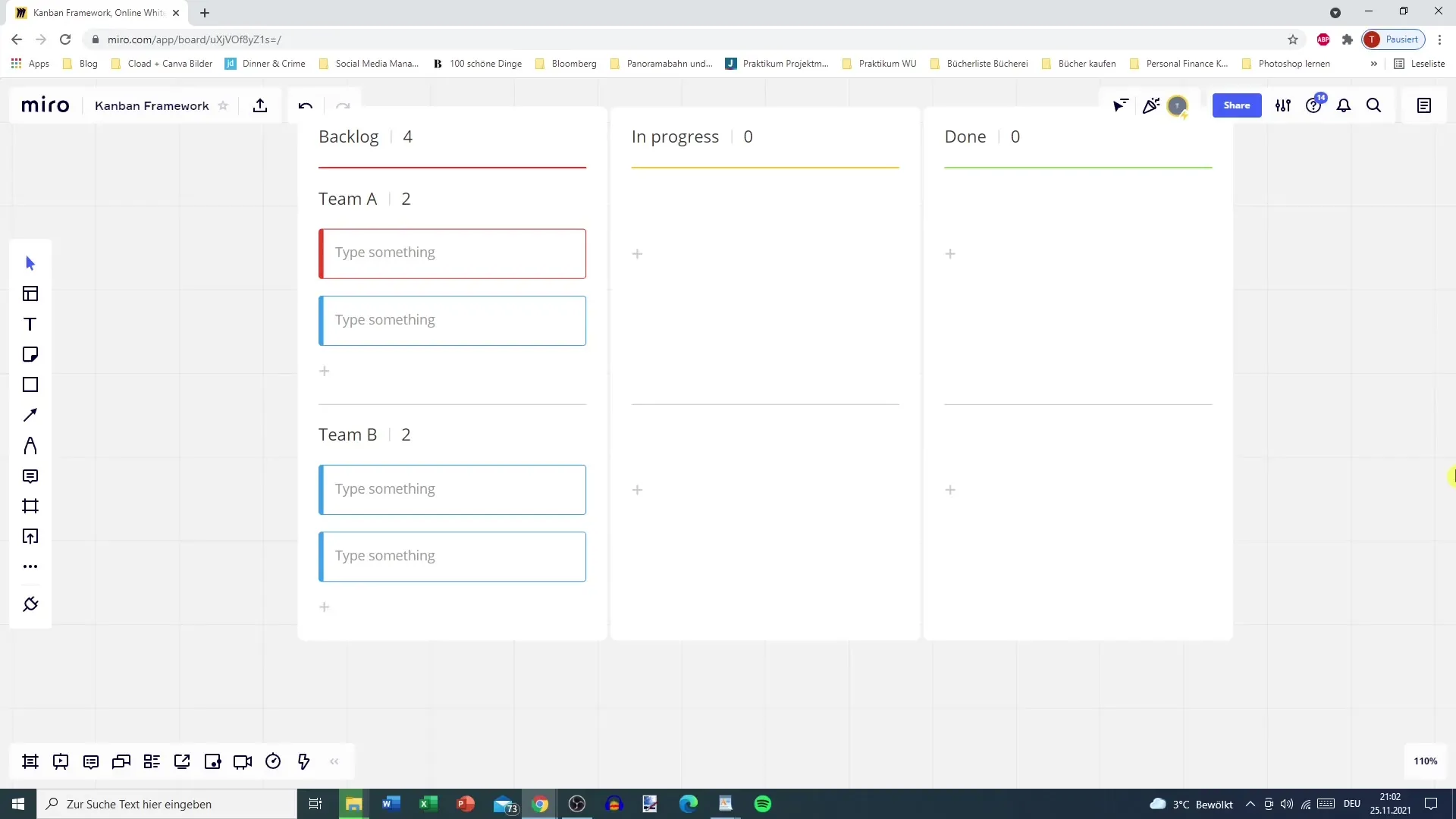Image resolution: width=1456 pixels, height=819 pixels.
Task: Click the Kanban Framework board title
Action: [151, 105]
